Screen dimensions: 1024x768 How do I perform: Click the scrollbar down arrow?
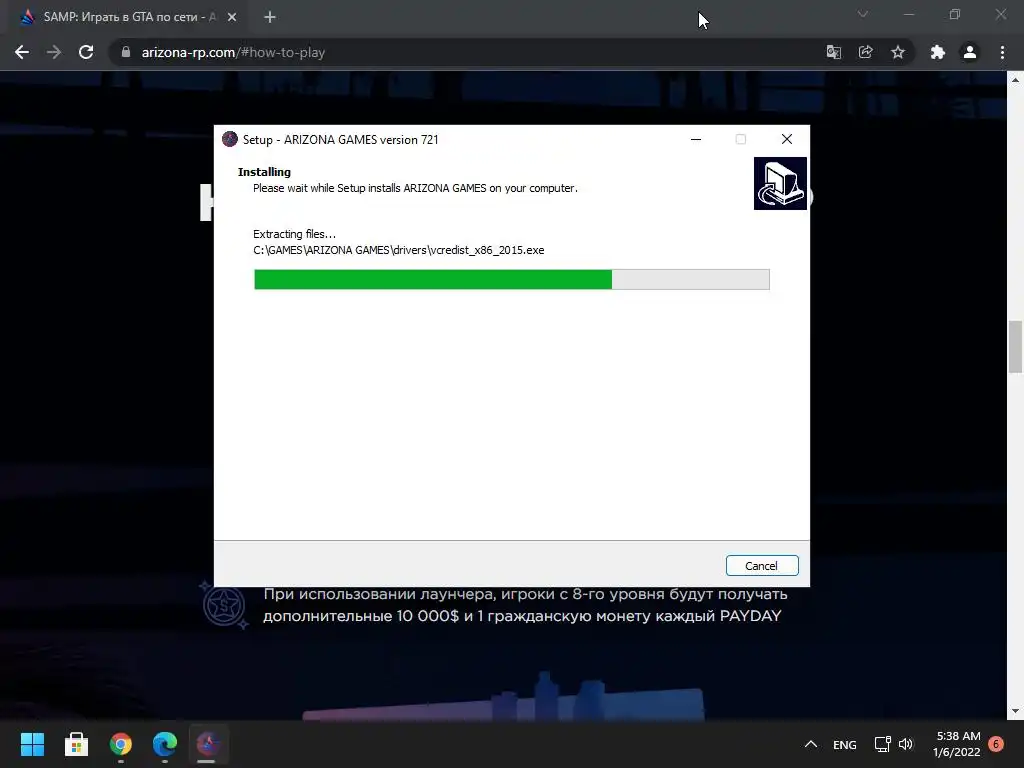1015,711
